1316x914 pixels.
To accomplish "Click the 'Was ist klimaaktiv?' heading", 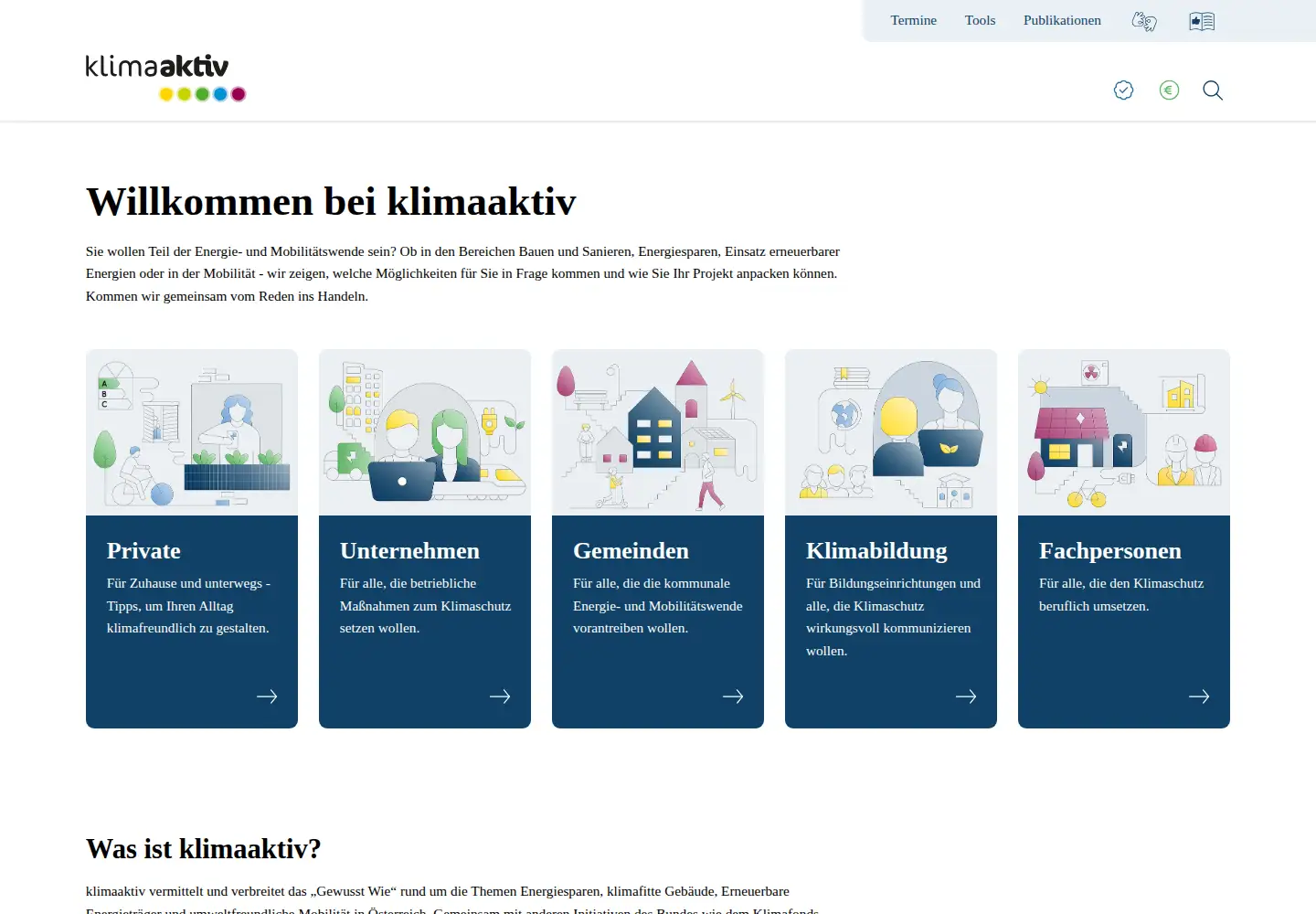I will tap(204, 849).
